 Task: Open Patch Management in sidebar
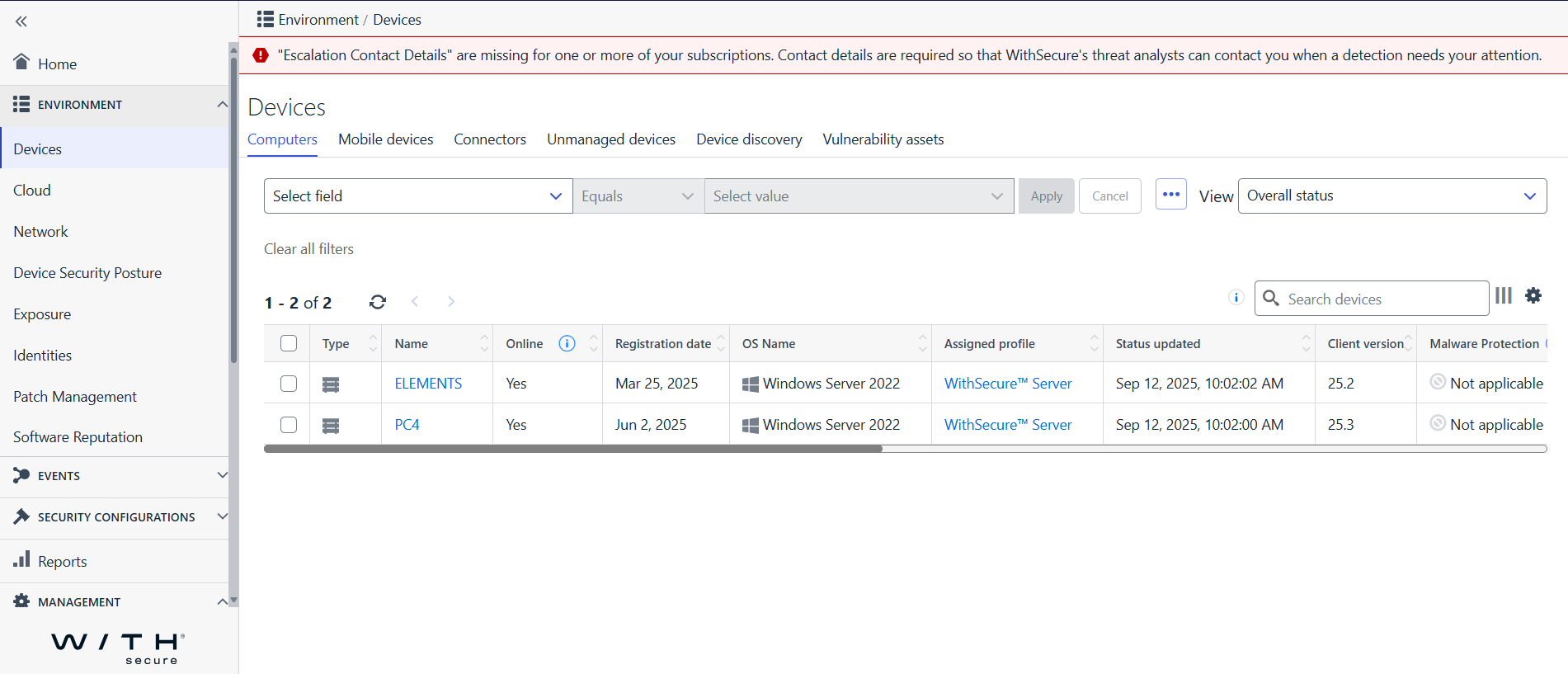(75, 397)
